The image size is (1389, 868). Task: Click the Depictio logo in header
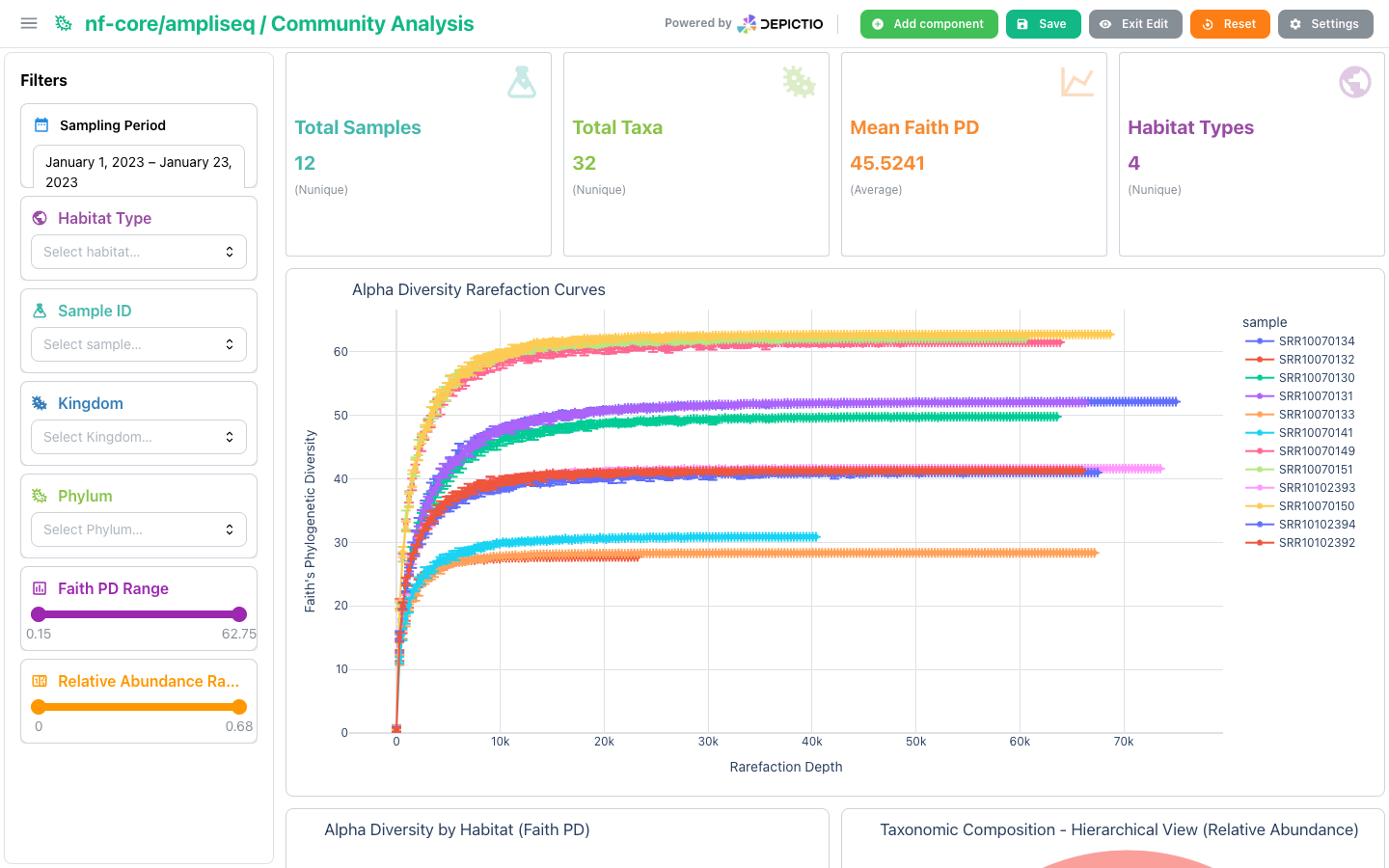[x=780, y=24]
